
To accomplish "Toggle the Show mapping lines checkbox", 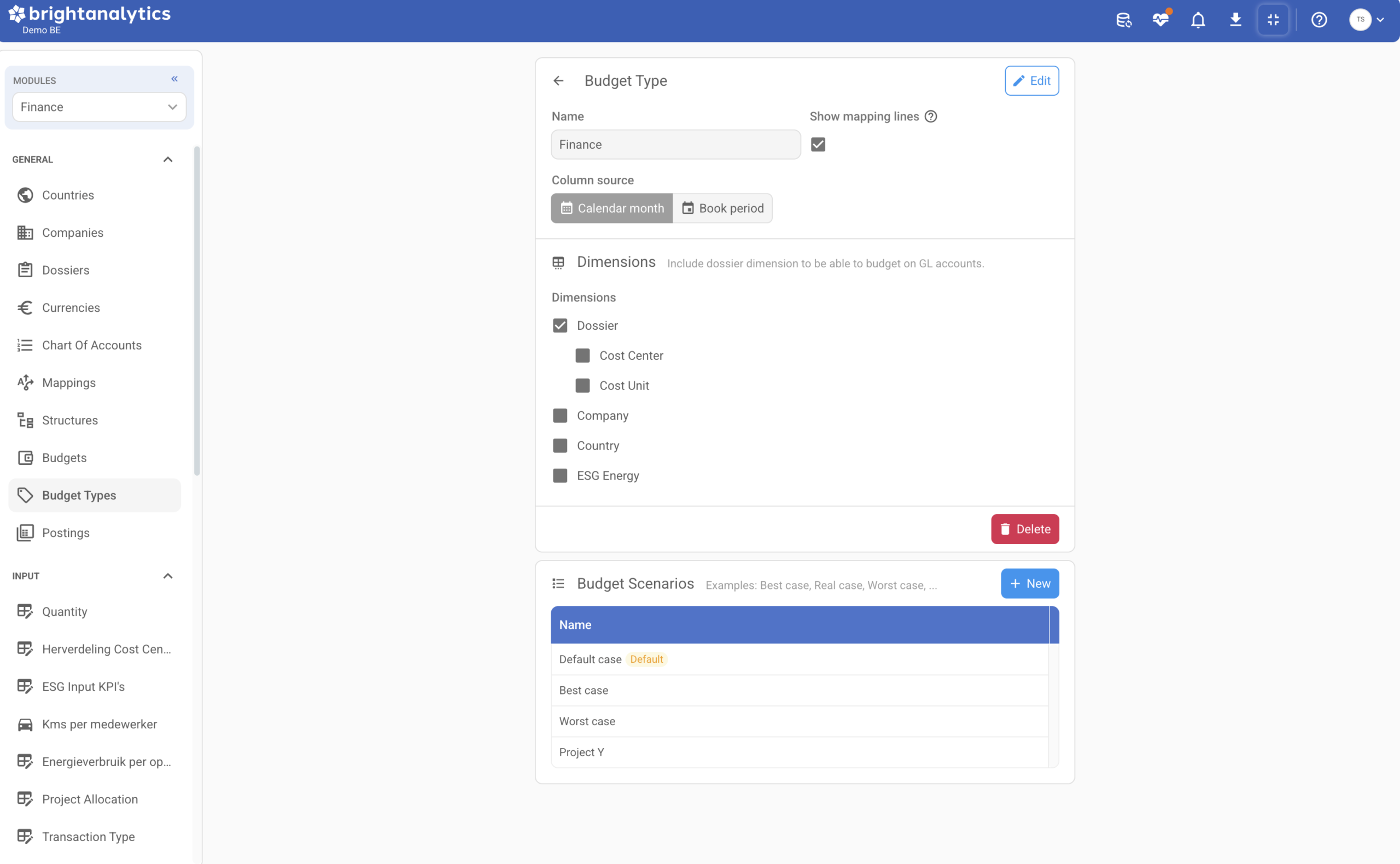I will (818, 144).
